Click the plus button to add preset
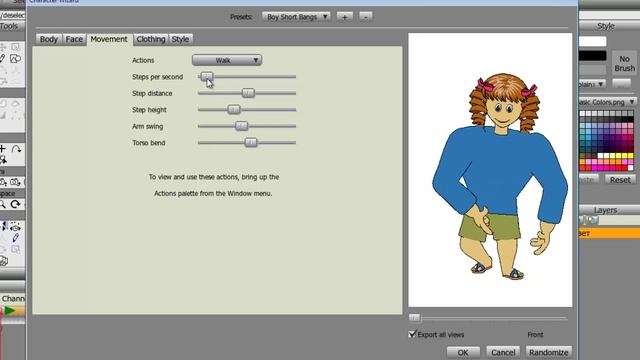 click(345, 17)
